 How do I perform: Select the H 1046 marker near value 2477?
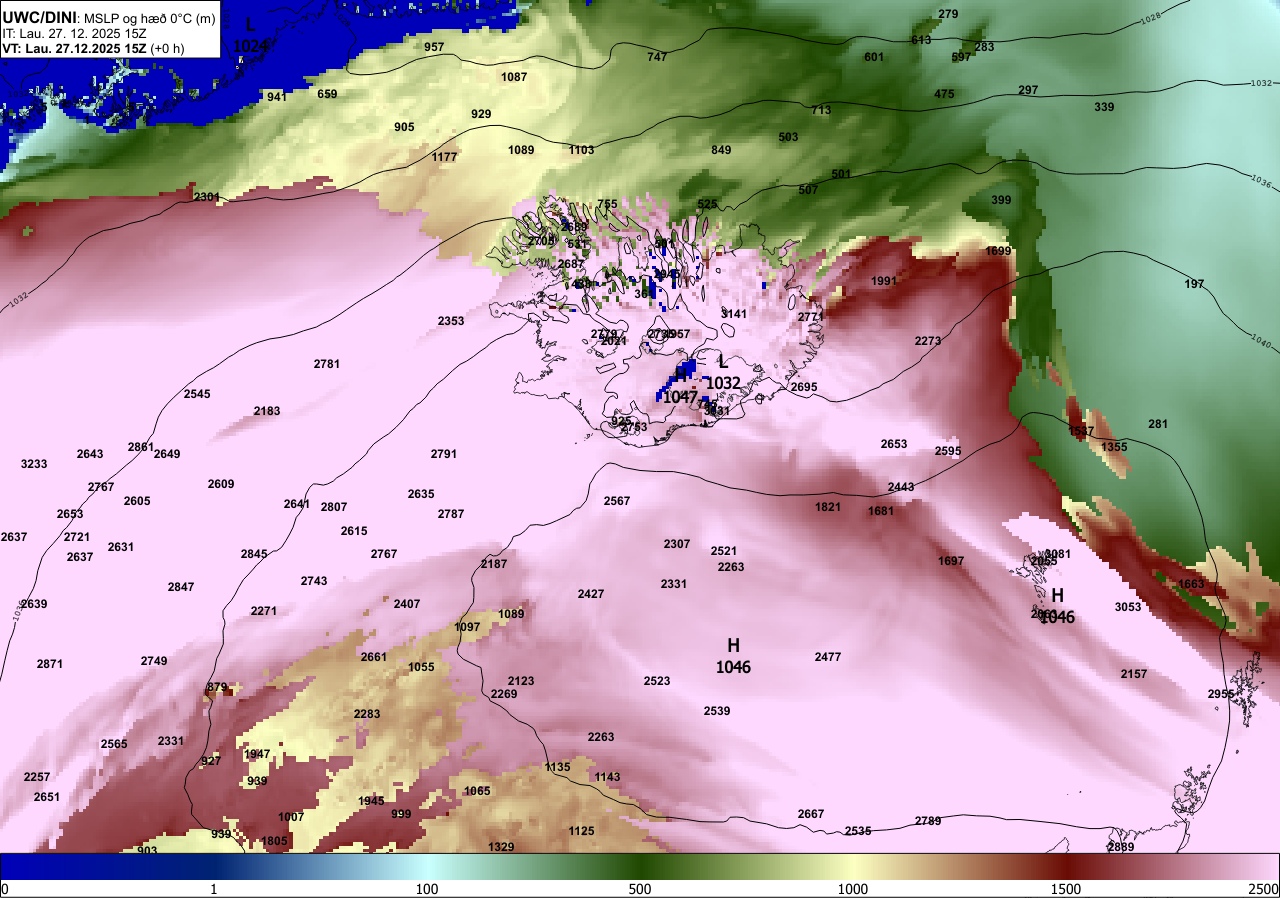tap(733, 656)
